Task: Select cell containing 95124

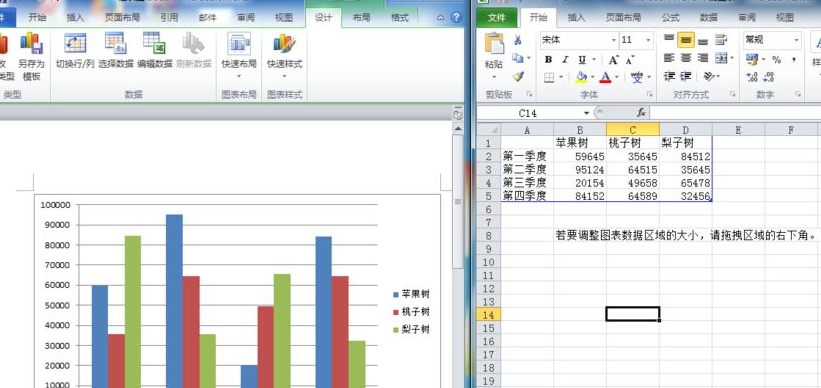Action: coord(580,170)
